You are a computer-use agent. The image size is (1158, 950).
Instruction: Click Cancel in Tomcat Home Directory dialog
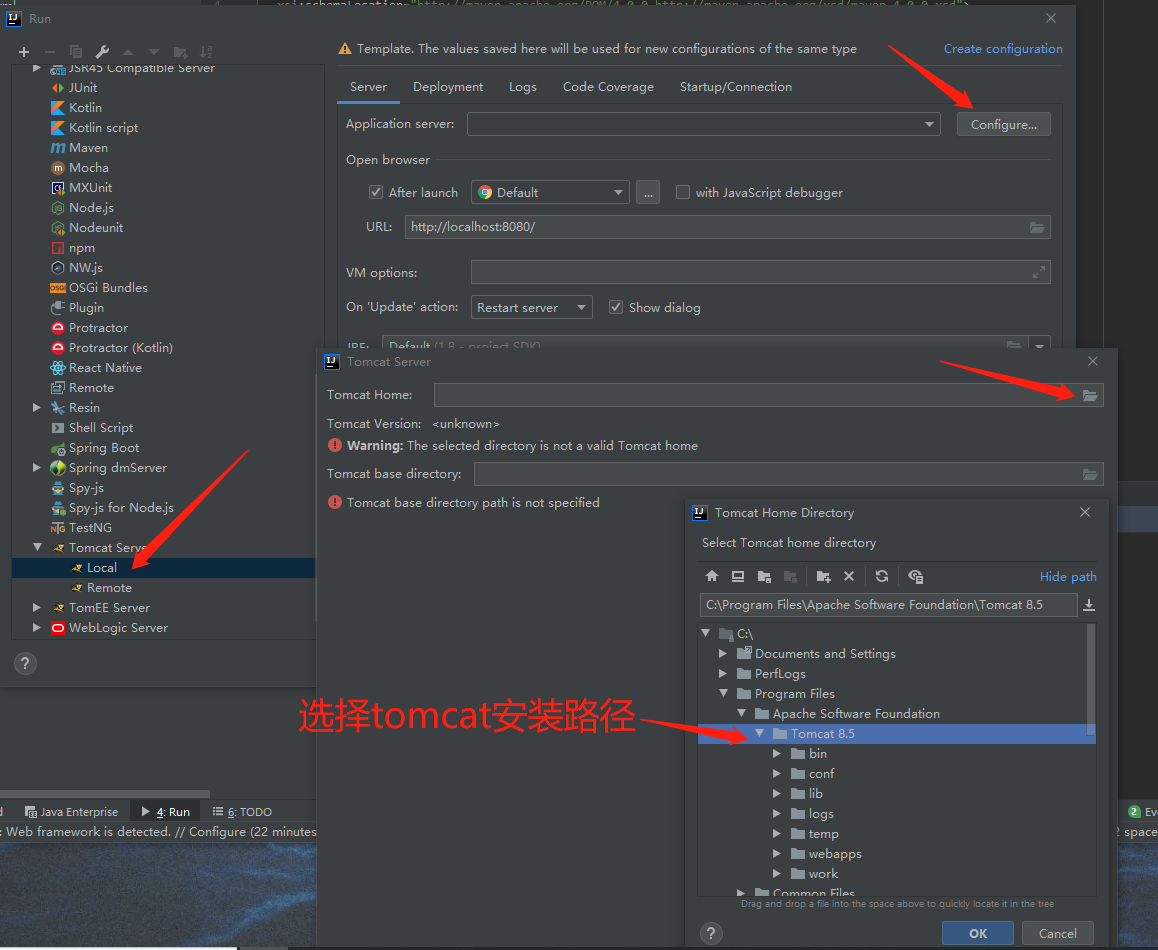pyautogui.click(x=1058, y=933)
